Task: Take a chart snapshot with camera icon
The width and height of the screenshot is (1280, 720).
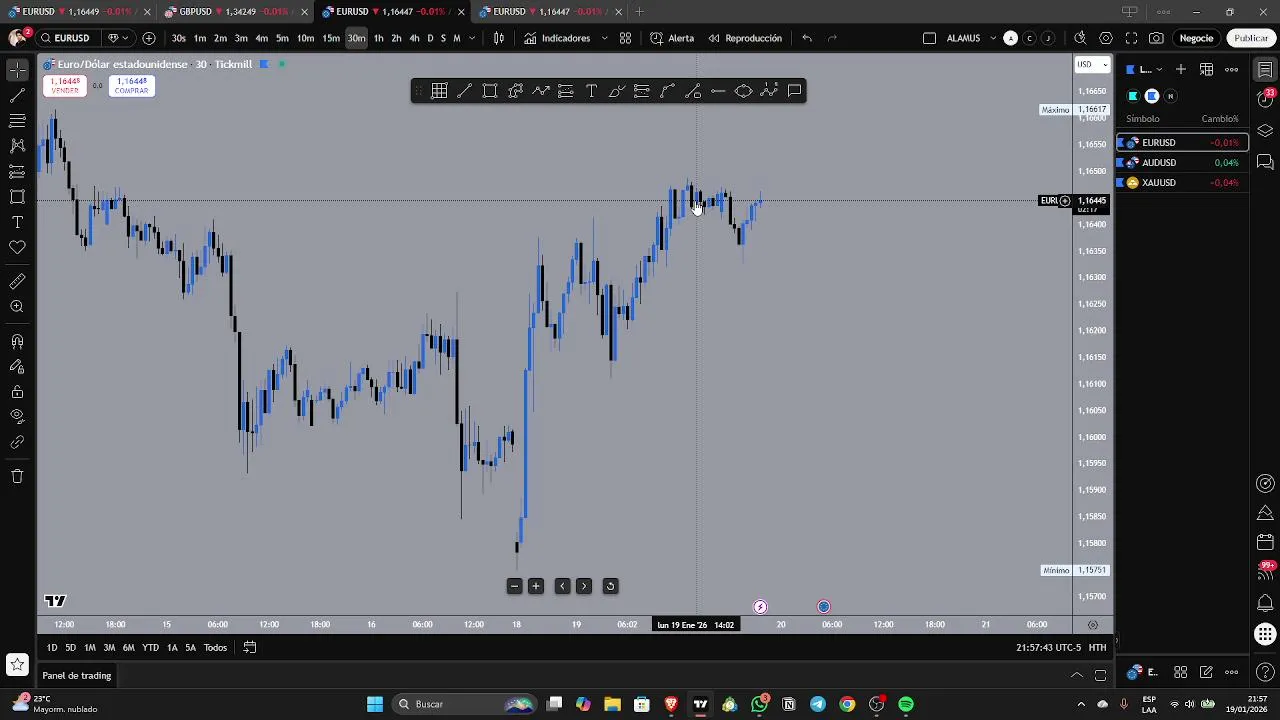Action: tap(1156, 38)
